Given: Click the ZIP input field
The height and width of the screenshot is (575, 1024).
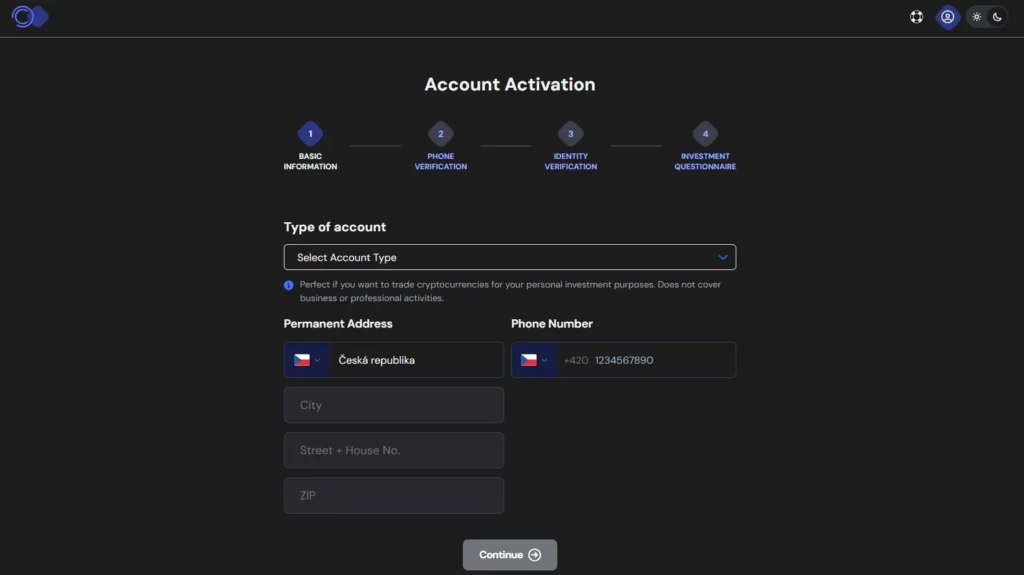Looking at the screenshot, I should (394, 495).
